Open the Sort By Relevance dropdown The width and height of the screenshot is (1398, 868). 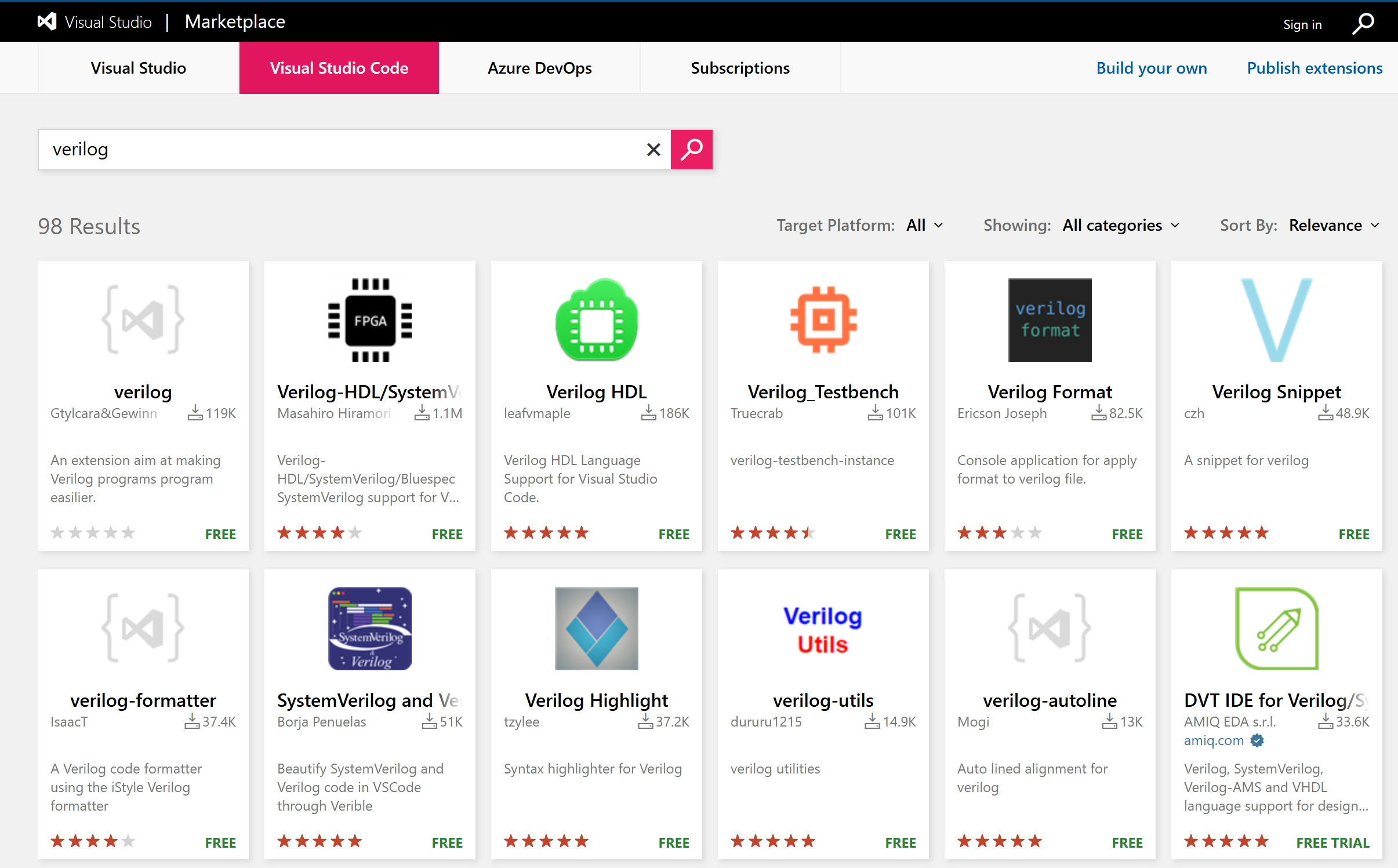[x=1332, y=225]
